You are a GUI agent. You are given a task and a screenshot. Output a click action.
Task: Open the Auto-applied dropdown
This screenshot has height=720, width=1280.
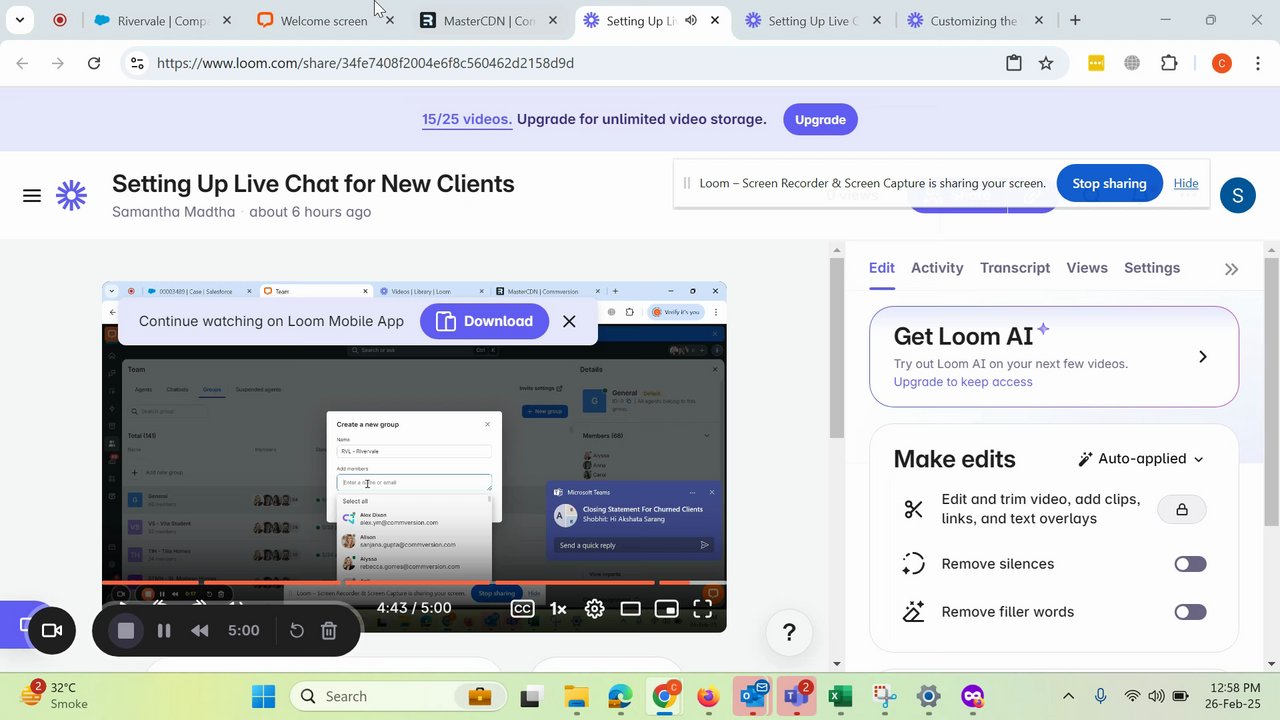tap(1141, 459)
